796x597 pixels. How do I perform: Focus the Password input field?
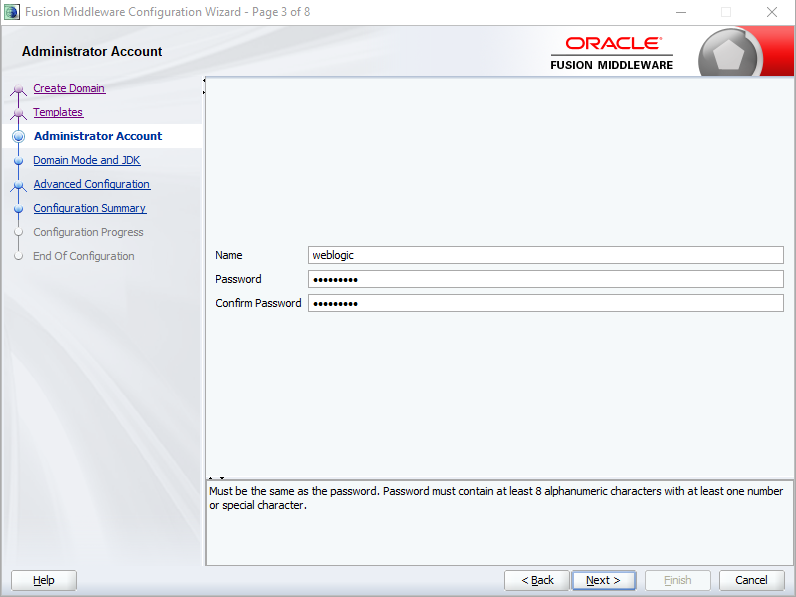(546, 279)
